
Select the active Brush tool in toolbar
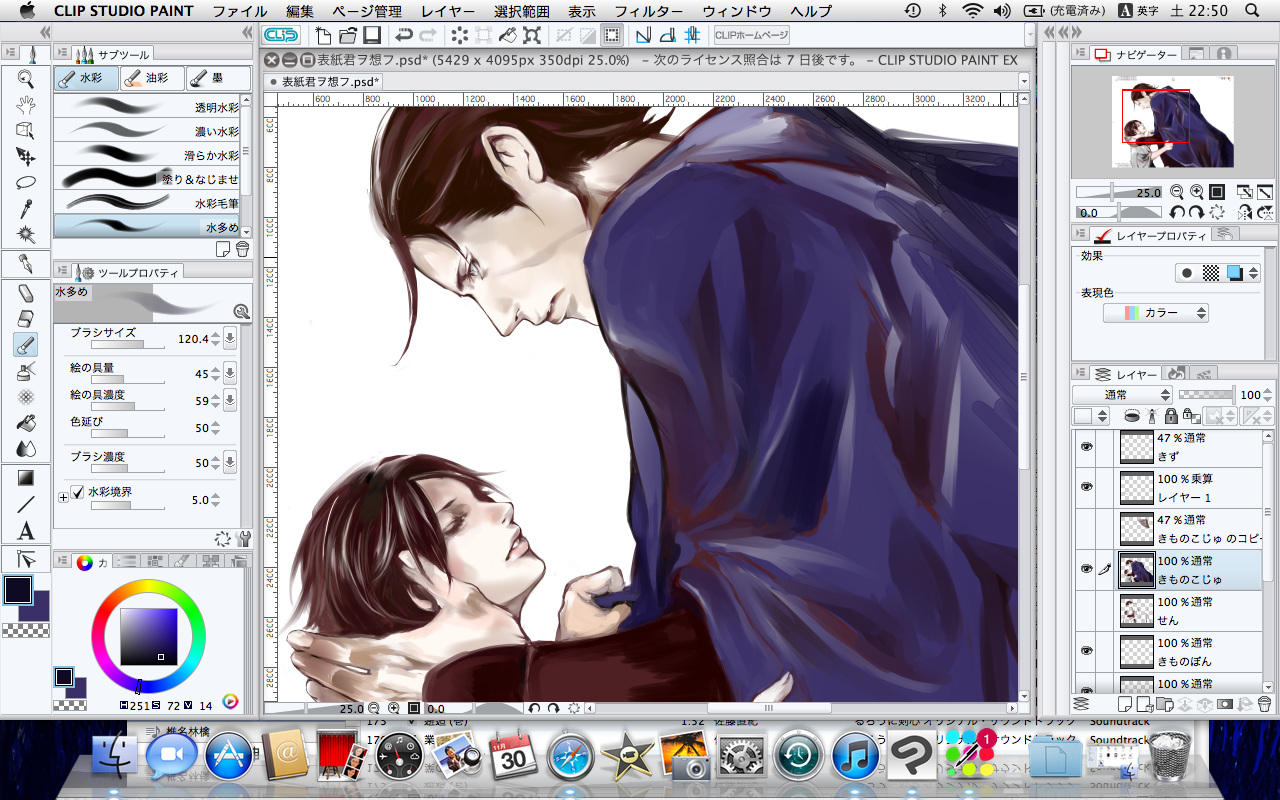point(26,345)
